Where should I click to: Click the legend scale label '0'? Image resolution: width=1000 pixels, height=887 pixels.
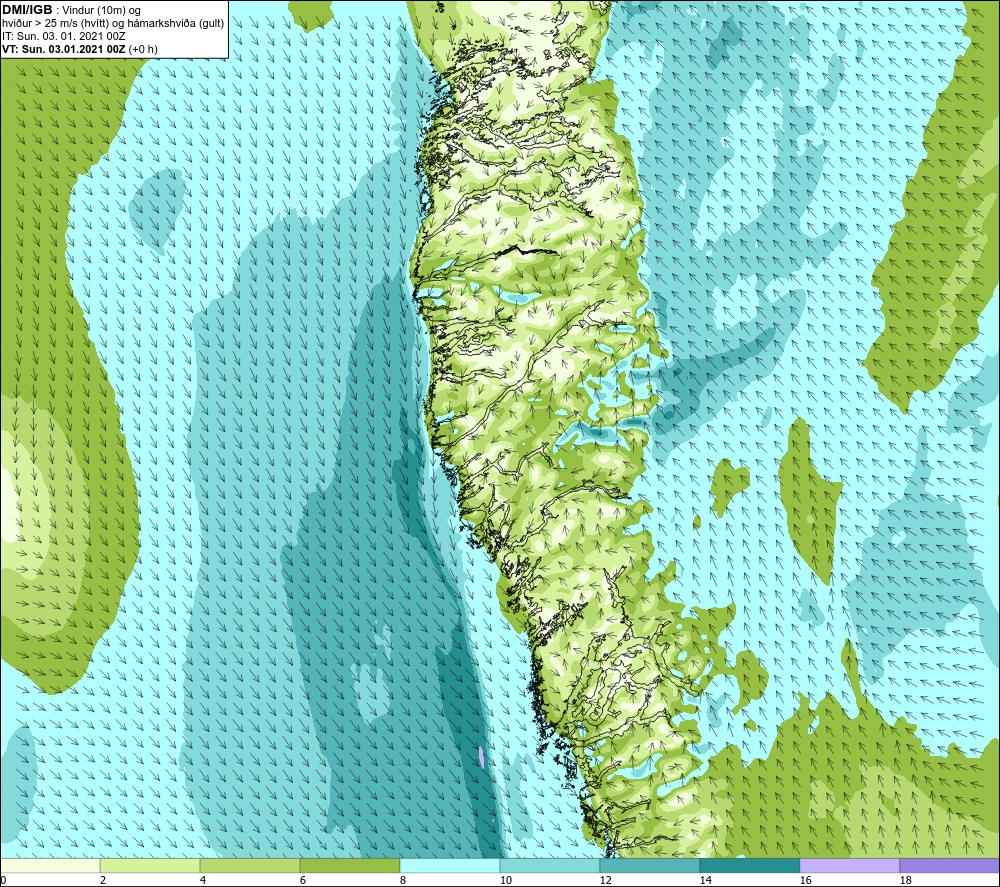[3, 881]
